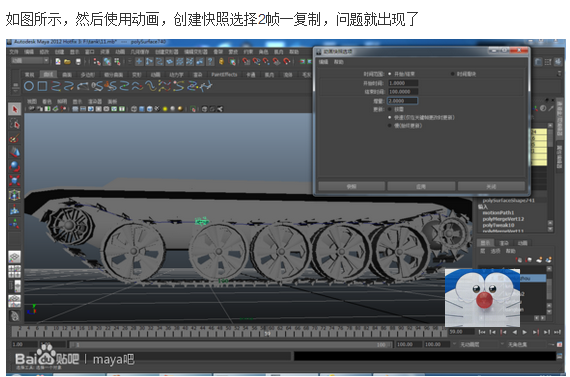Play the animation forward
This screenshot has height=377, width=570.
pyautogui.click(x=525, y=332)
